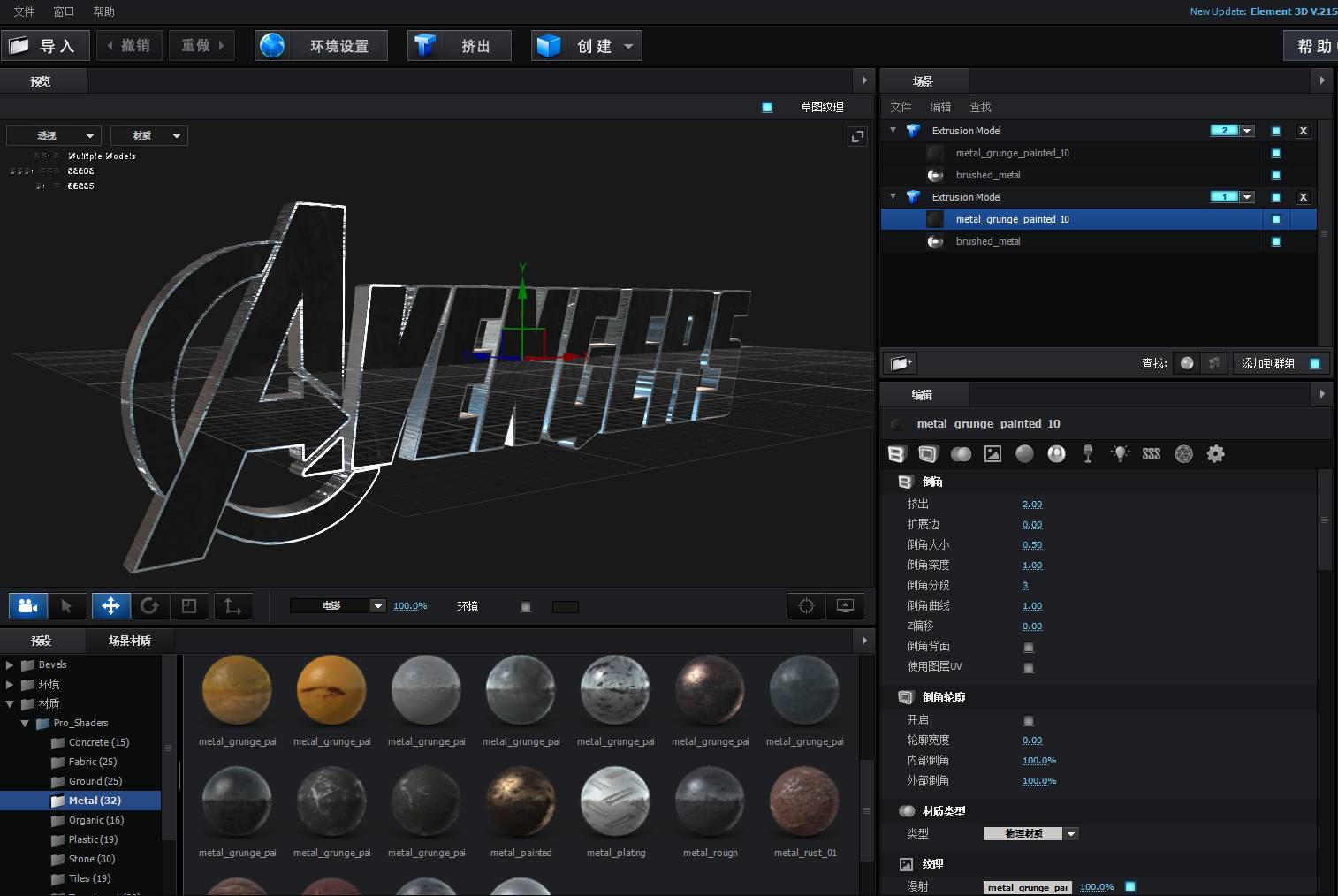Tick the 开启 checkbox under 倒角轮廓
This screenshot has height=896, width=1338.
(1029, 720)
